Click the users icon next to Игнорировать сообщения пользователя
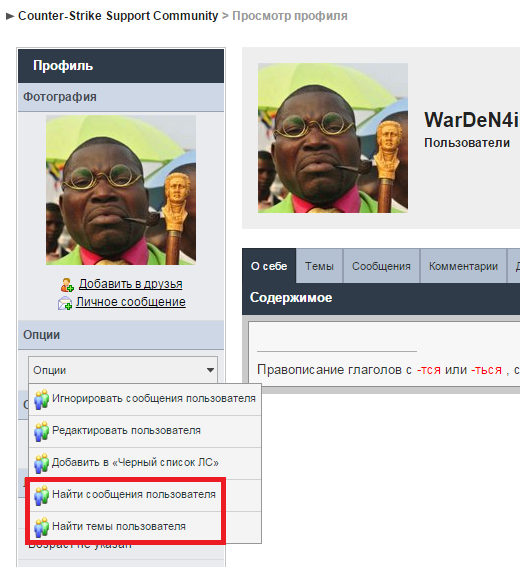 pyautogui.click(x=42, y=399)
